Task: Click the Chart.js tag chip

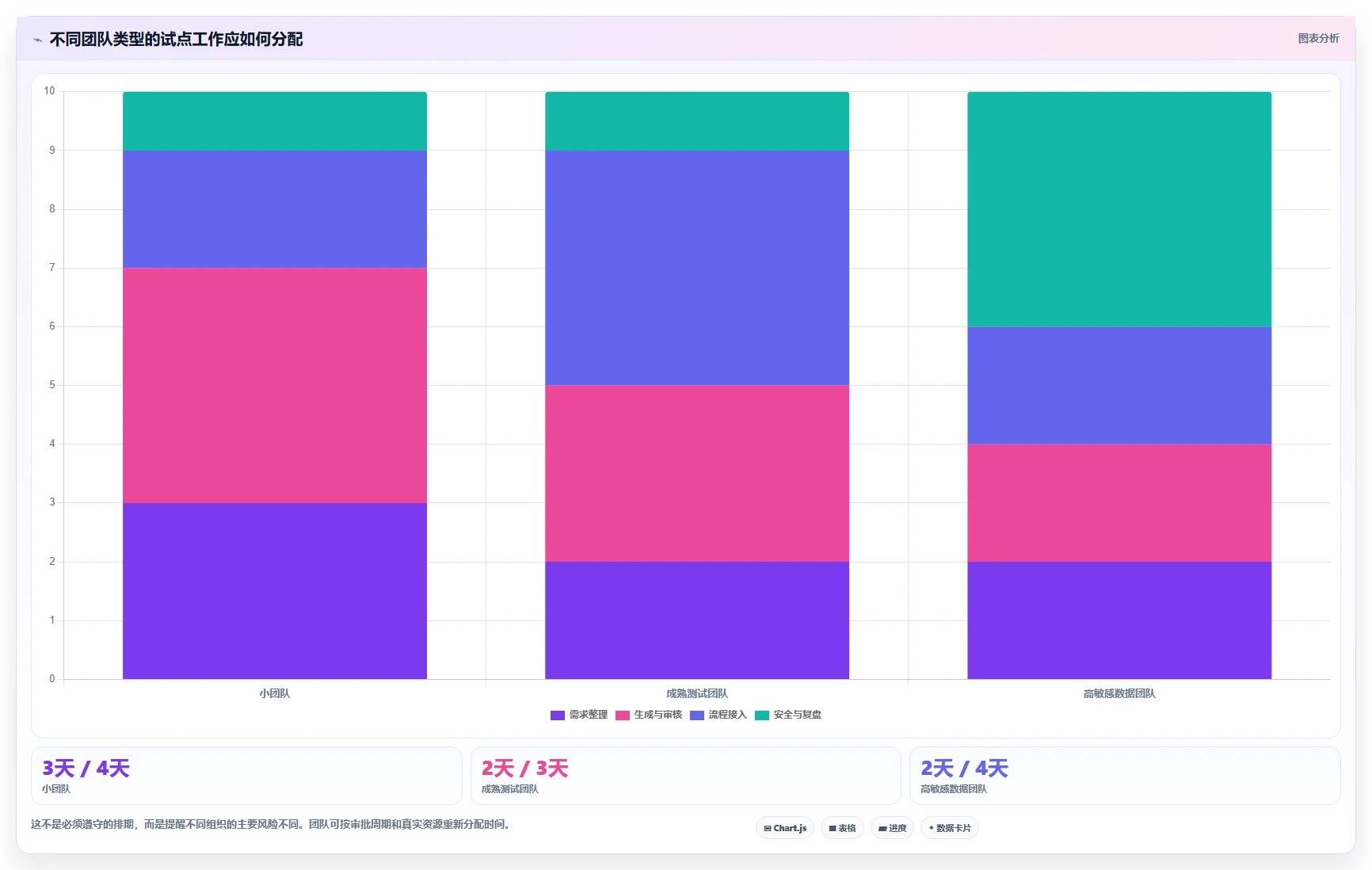Action: pos(785,828)
